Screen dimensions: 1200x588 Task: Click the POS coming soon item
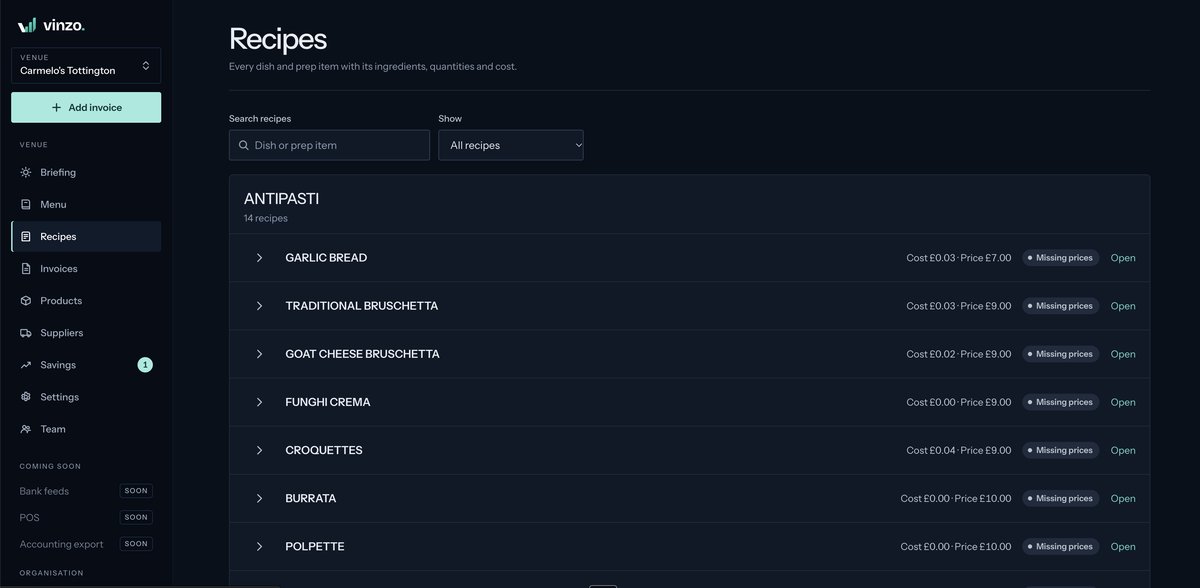pyautogui.click(x=86, y=518)
